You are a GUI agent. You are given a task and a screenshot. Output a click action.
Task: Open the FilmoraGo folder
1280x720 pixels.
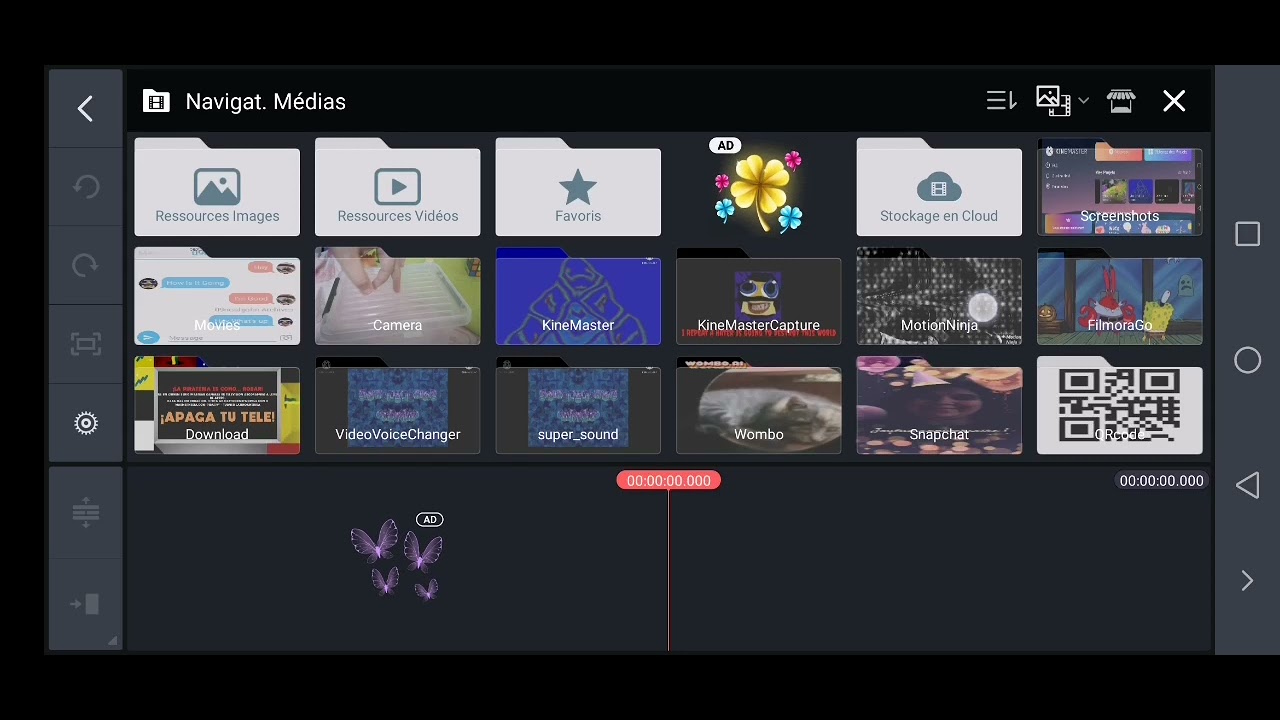(x=1120, y=297)
